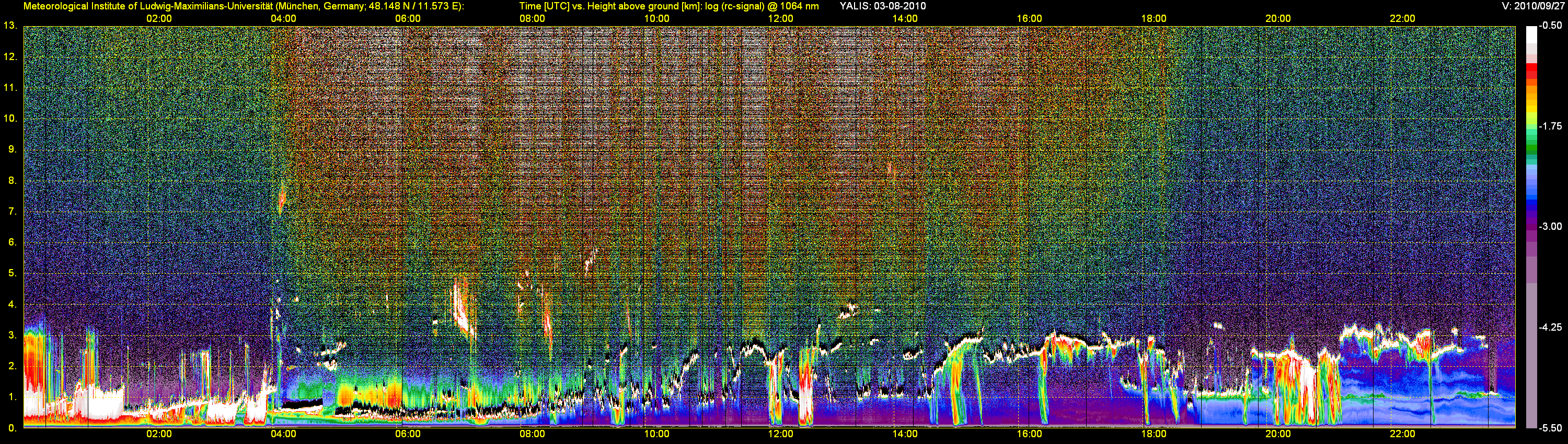Image resolution: width=1568 pixels, height=444 pixels.
Task: Click the '12:00' label on the top time axis
Action: (780, 19)
